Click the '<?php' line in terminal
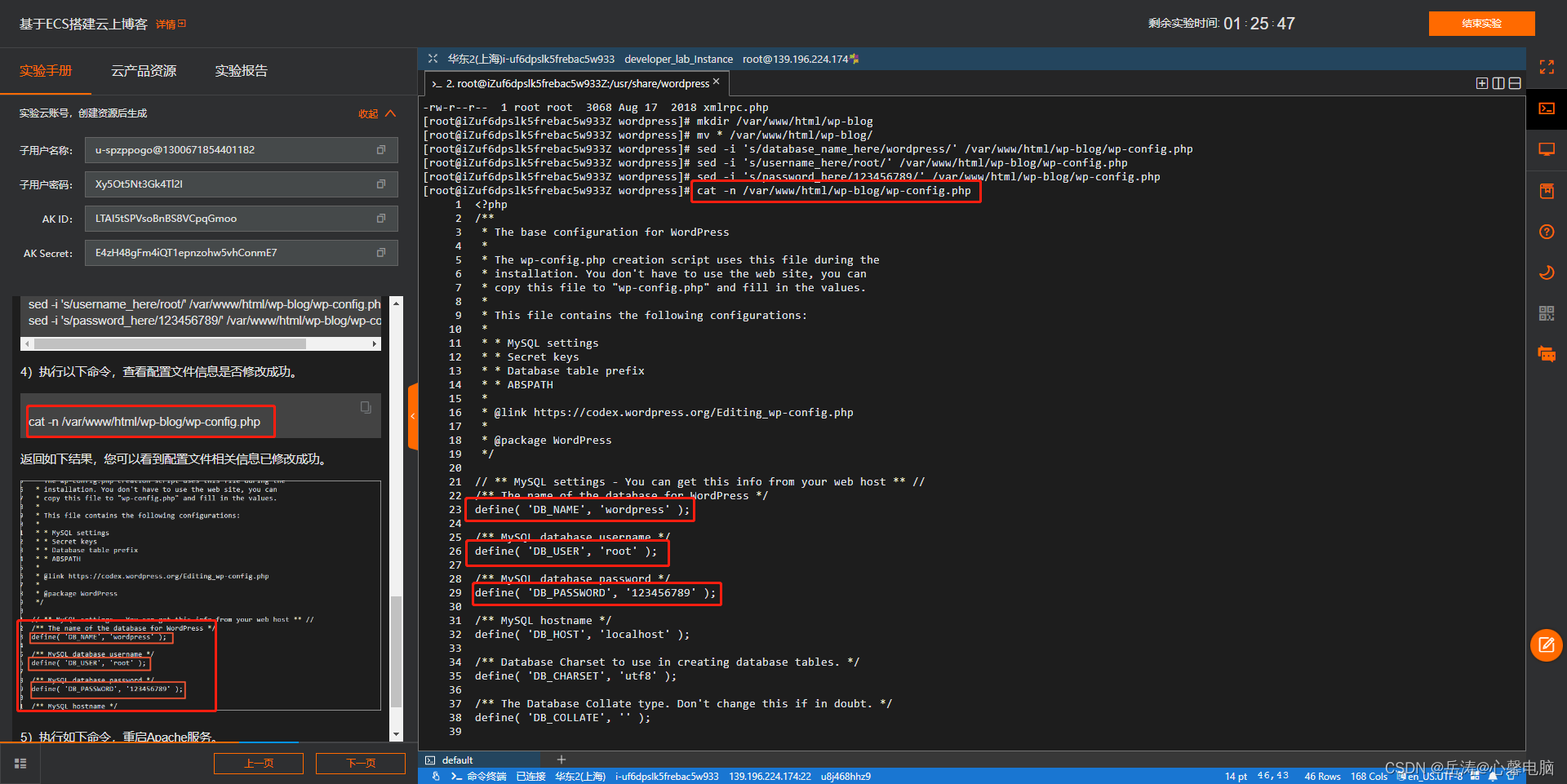 tap(491, 205)
